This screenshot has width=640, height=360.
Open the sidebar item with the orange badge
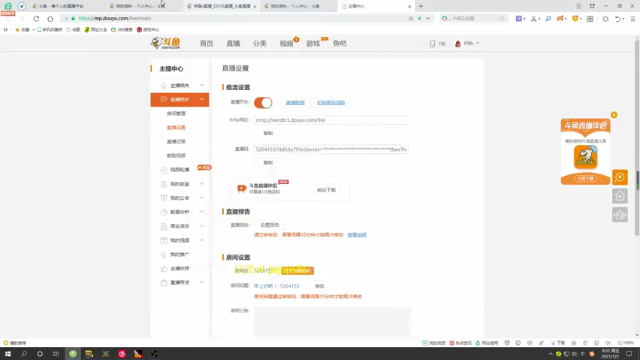click(180, 170)
